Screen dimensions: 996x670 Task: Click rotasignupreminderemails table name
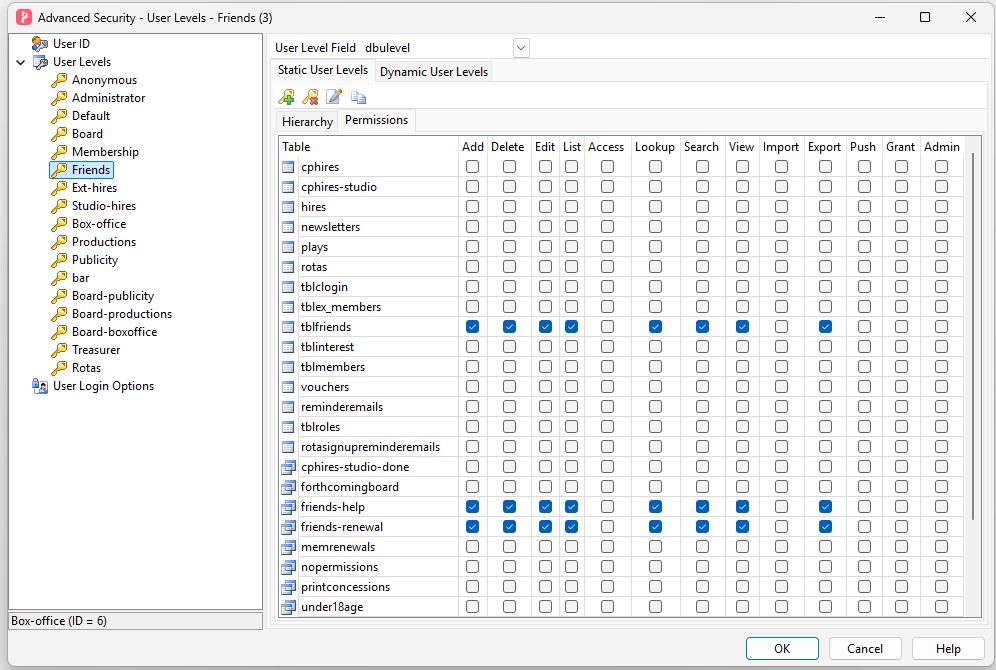click(x=370, y=447)
